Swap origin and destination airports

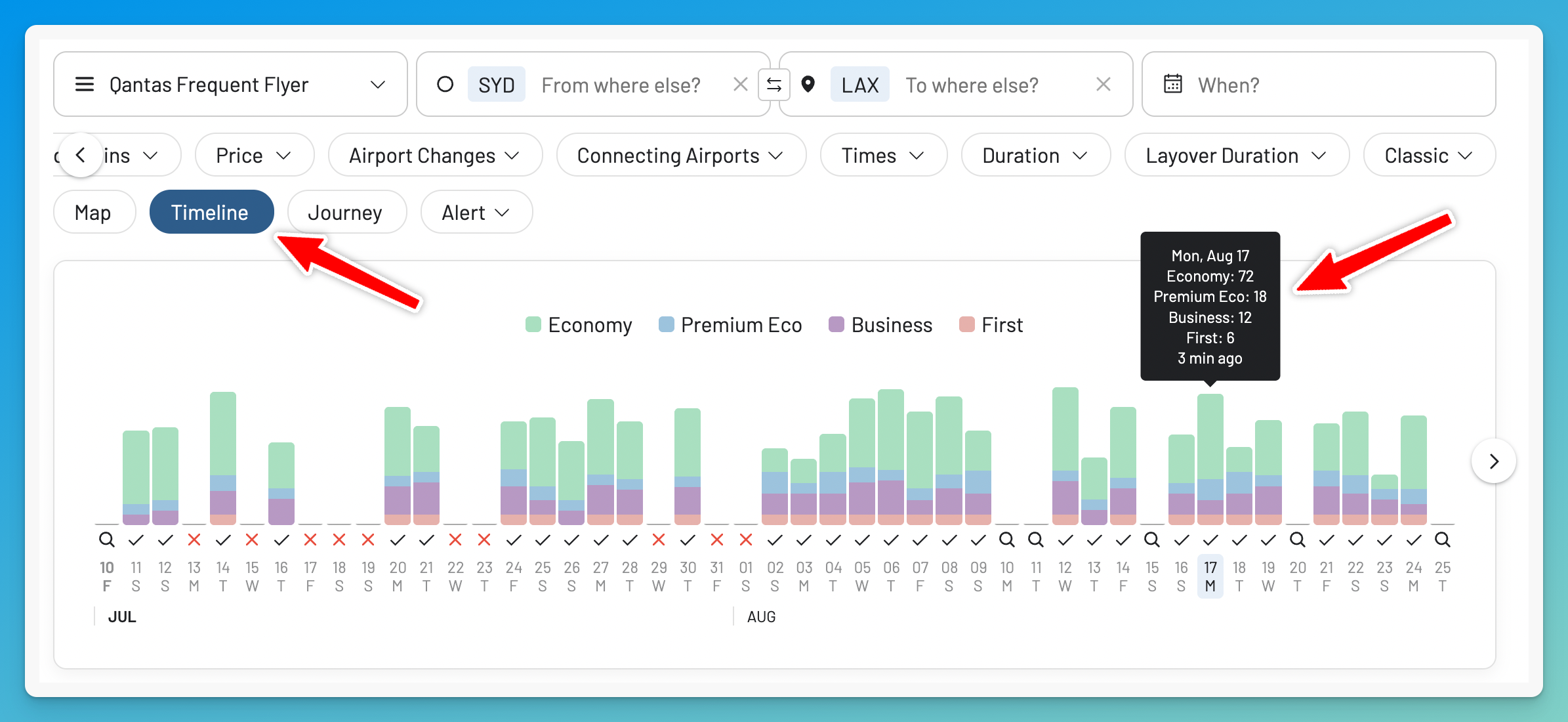point(774,85)
